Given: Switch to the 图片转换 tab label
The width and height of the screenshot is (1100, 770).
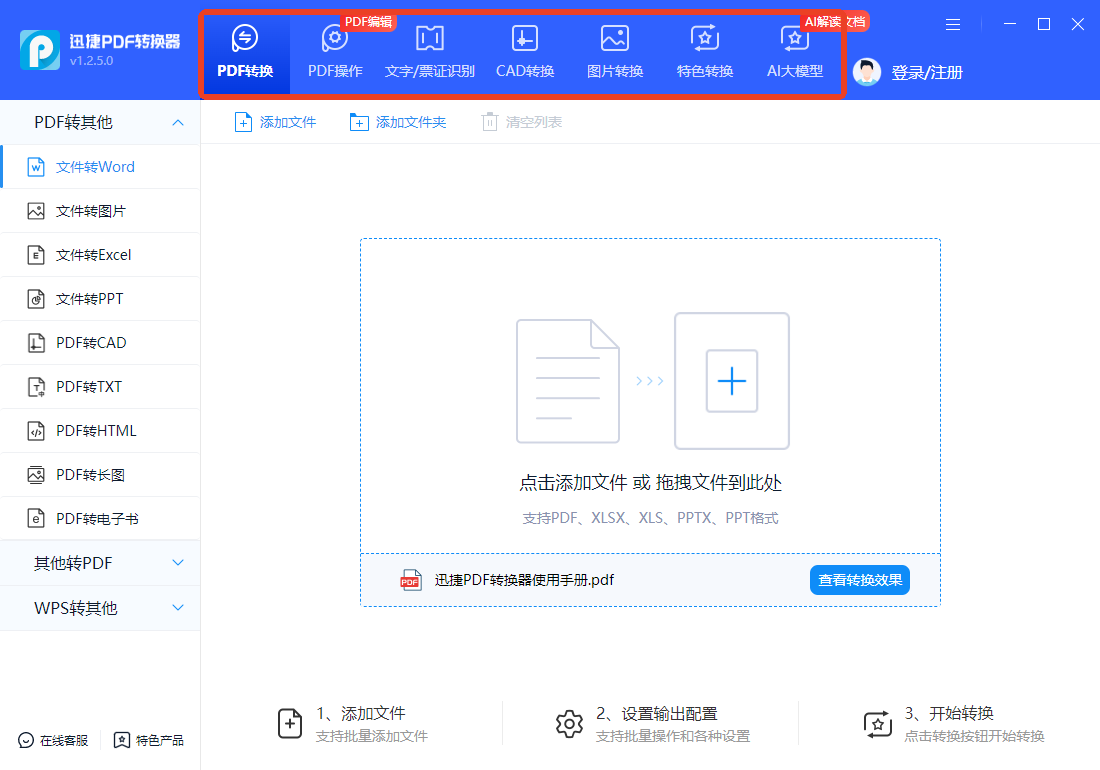Looking at the screenshot, I should (x=615, y=71).
